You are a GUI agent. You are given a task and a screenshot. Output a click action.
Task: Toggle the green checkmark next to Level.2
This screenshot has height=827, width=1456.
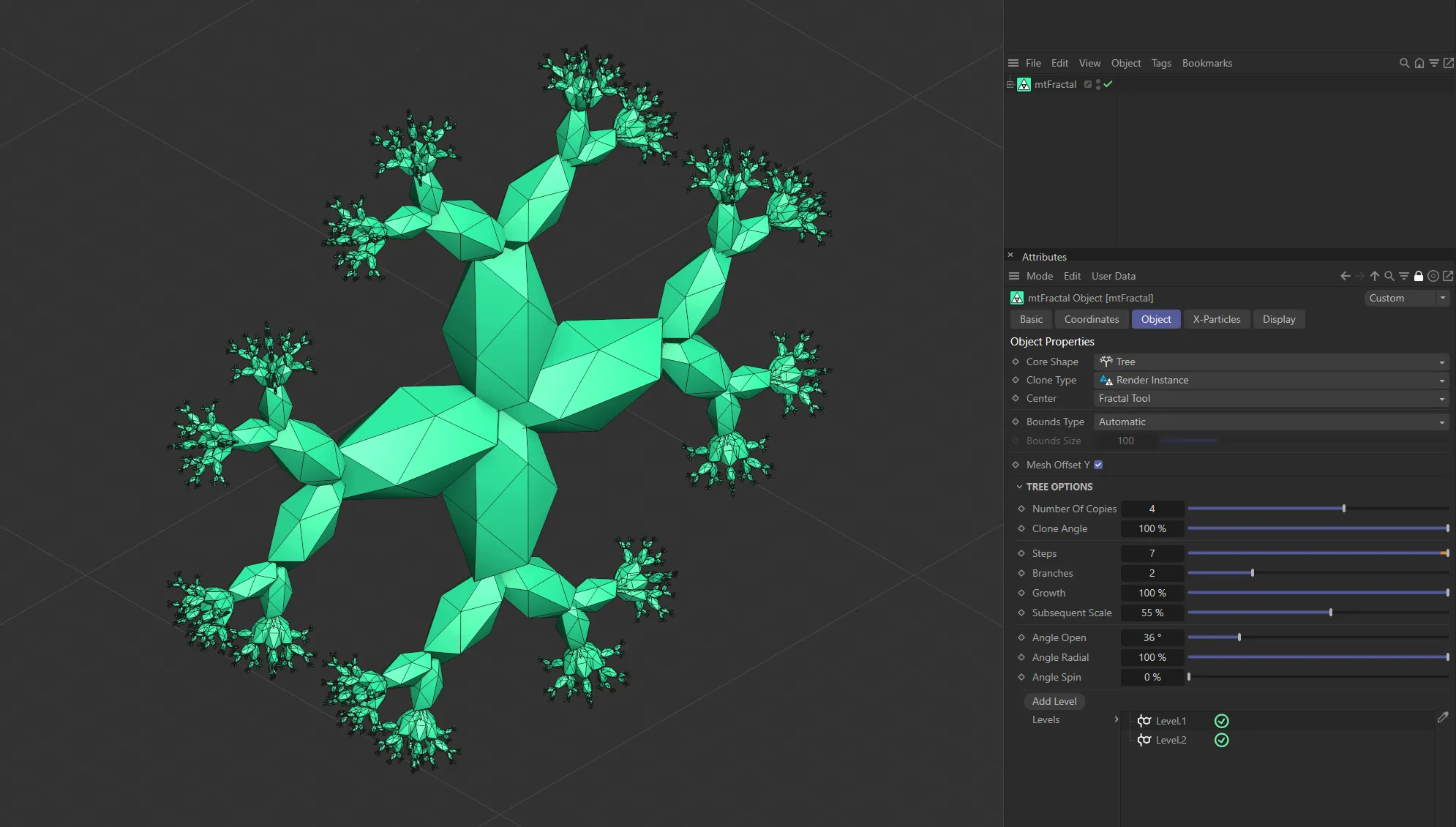click(x=1222, y=740)
